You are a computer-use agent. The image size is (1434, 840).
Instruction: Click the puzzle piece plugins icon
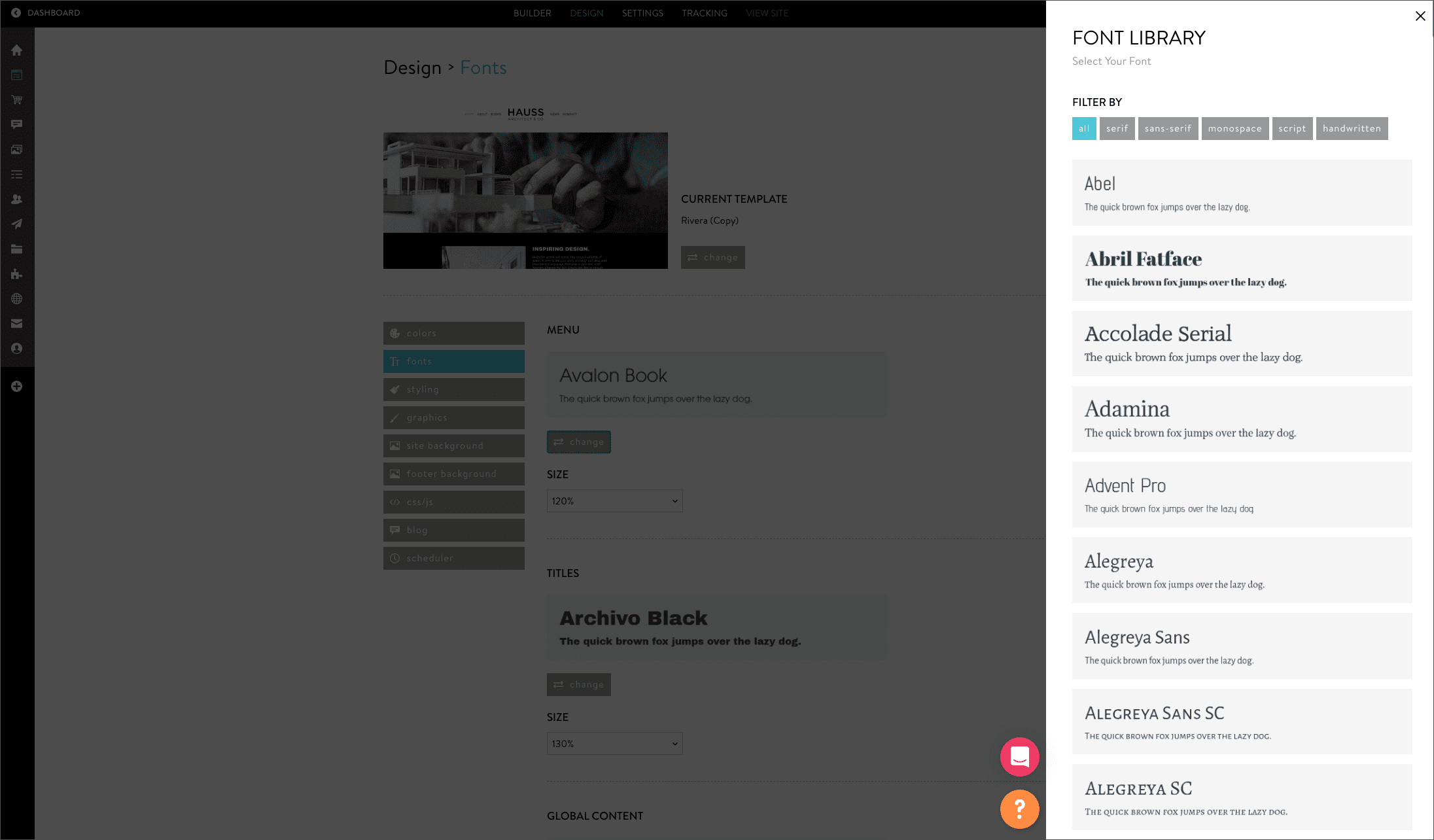point(17,274)
